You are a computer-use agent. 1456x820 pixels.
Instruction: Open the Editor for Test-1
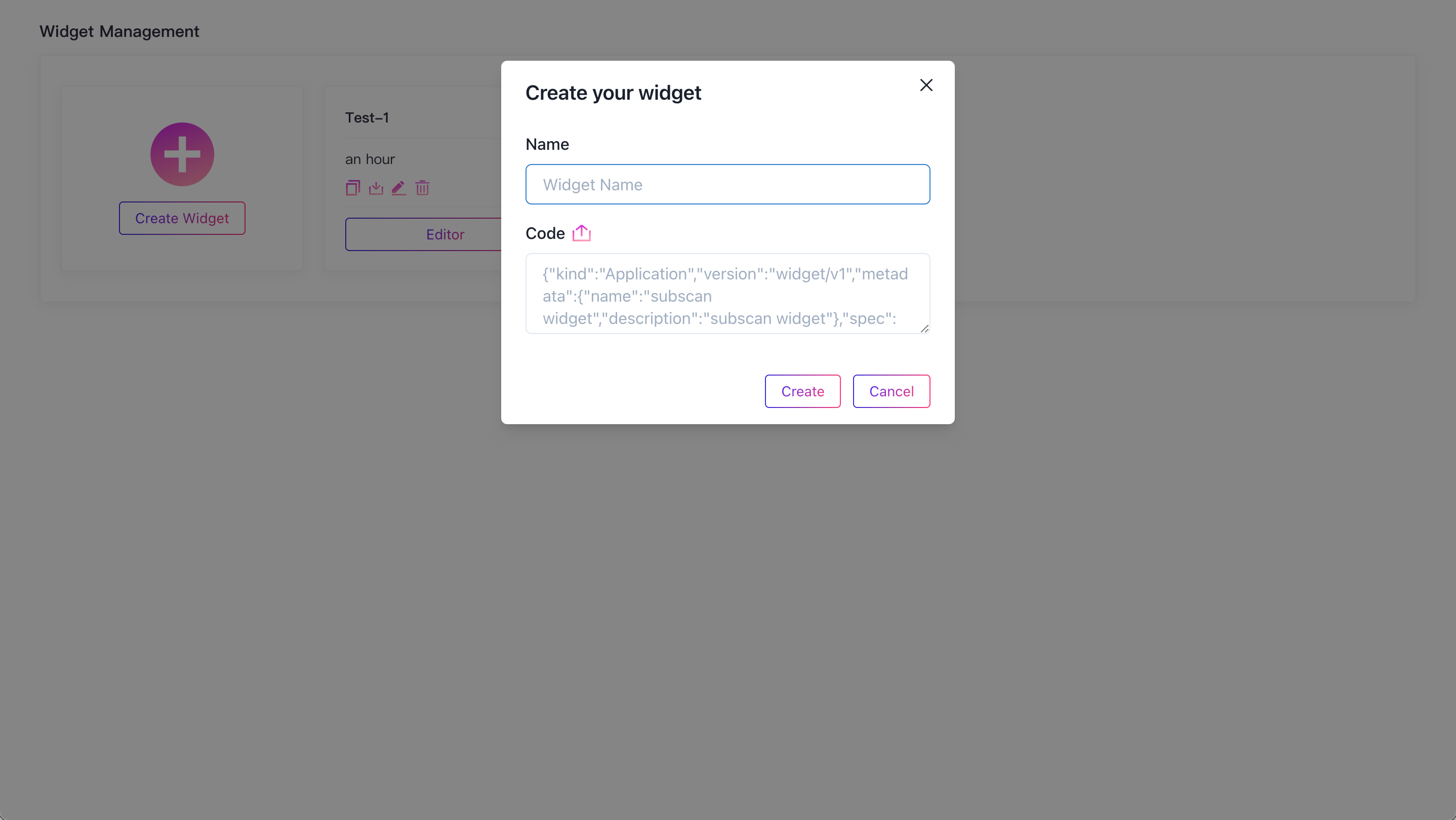(x=423, y=234)
